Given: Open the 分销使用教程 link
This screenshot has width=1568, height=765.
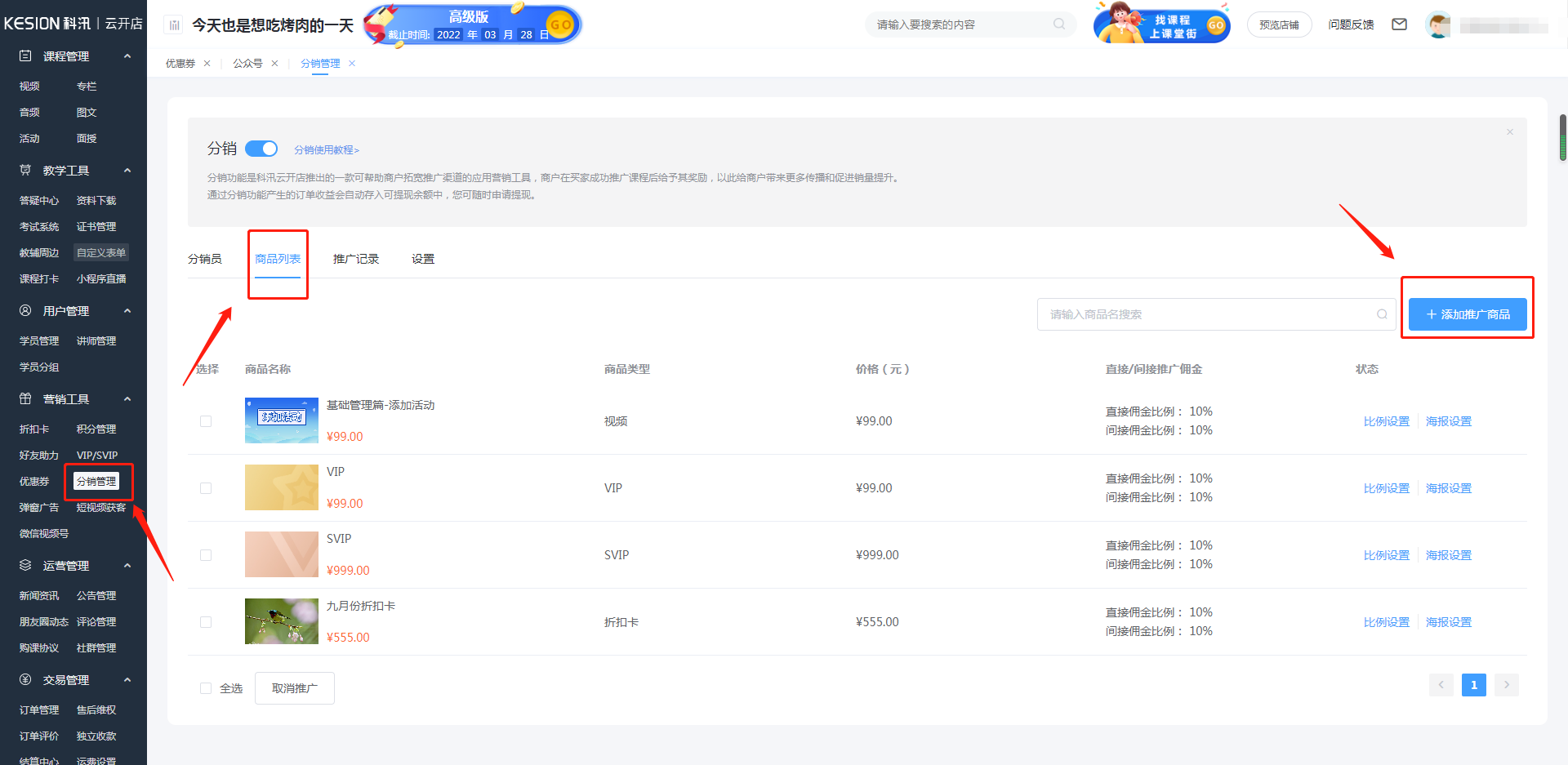Looking at the screenshot, I should 327,150.
